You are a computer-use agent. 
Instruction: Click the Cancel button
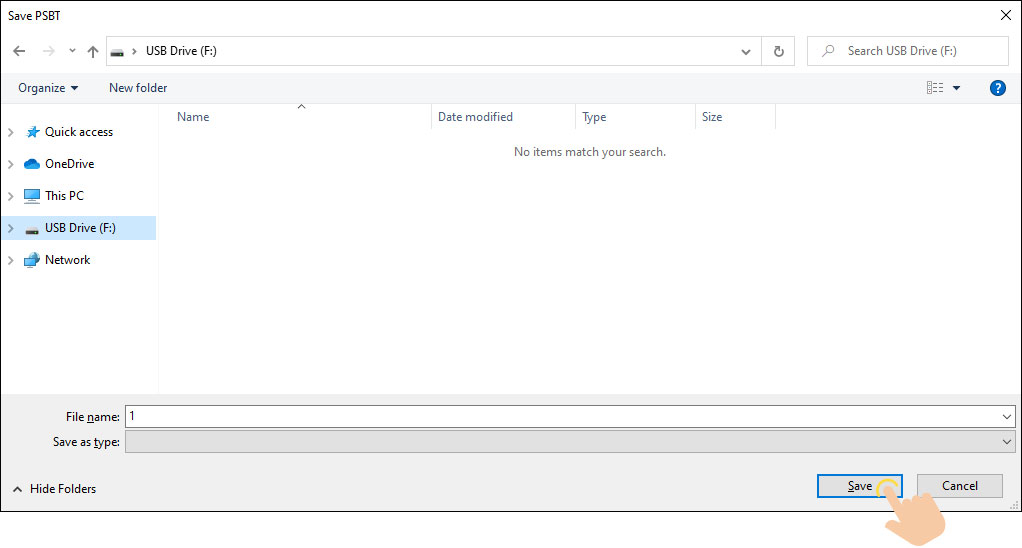[959, 486]
